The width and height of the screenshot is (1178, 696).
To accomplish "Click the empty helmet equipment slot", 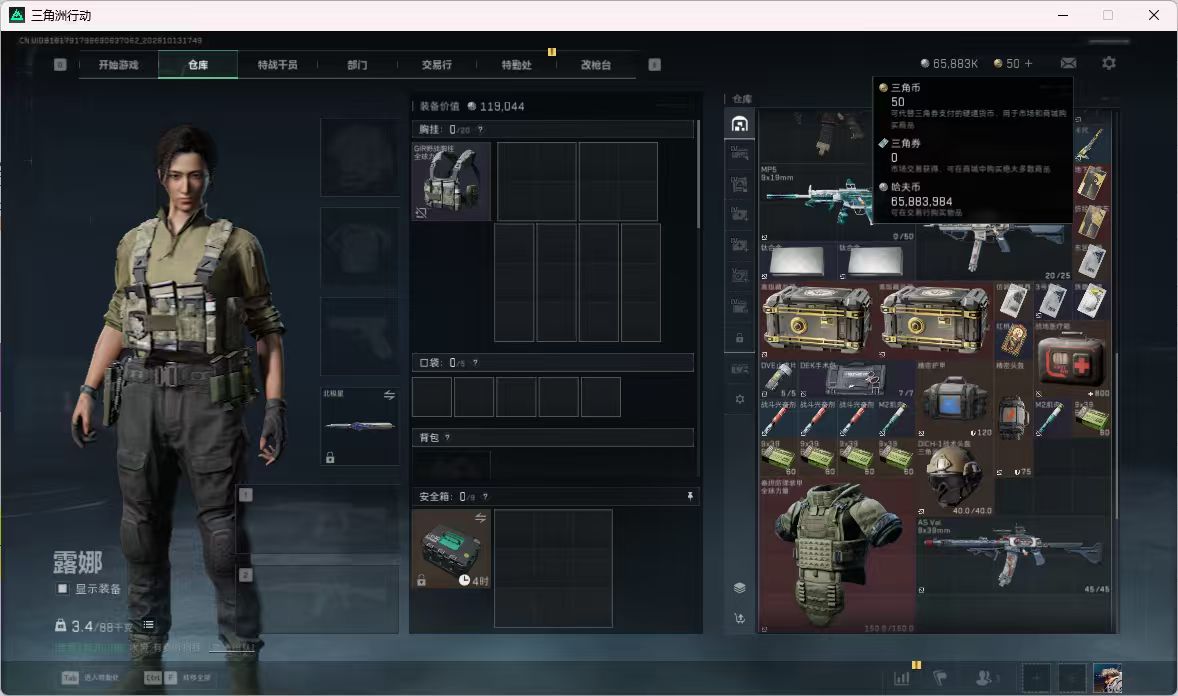I will coord(360,157).
